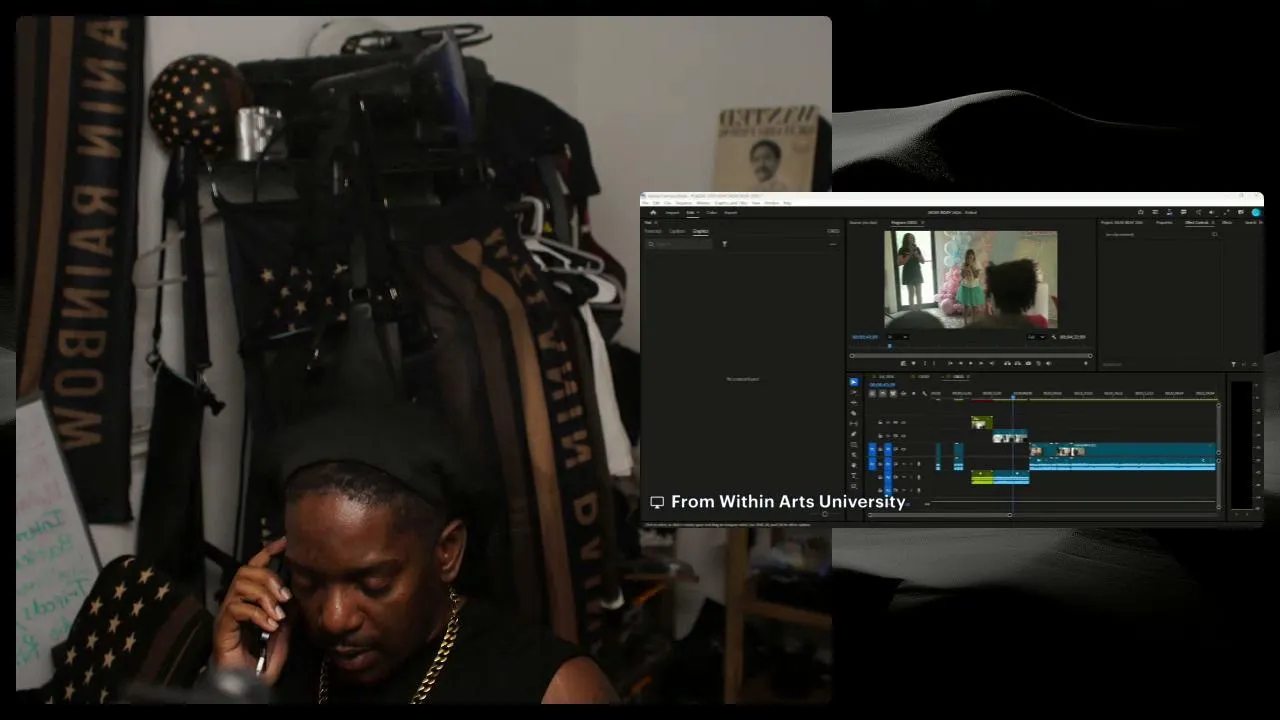Toggle track output eye for second video track
This screenshot has height=720, width=1280.
(903, 436)
